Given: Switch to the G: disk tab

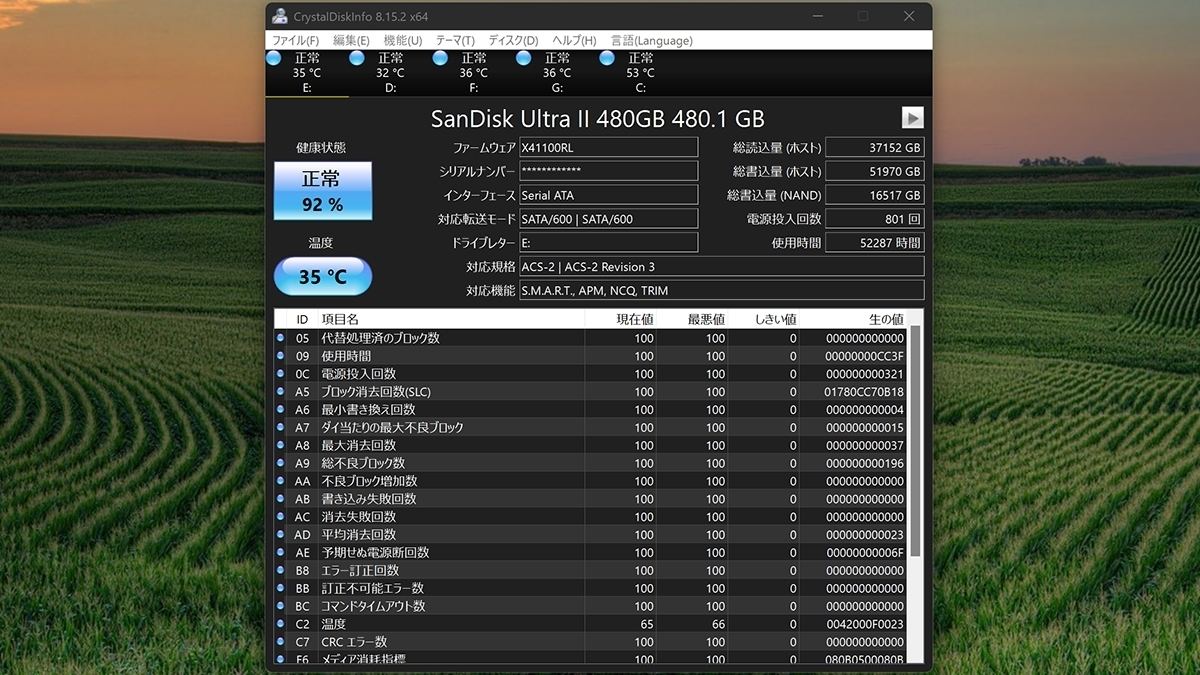Looking at the screenshot, I should 557,73.
